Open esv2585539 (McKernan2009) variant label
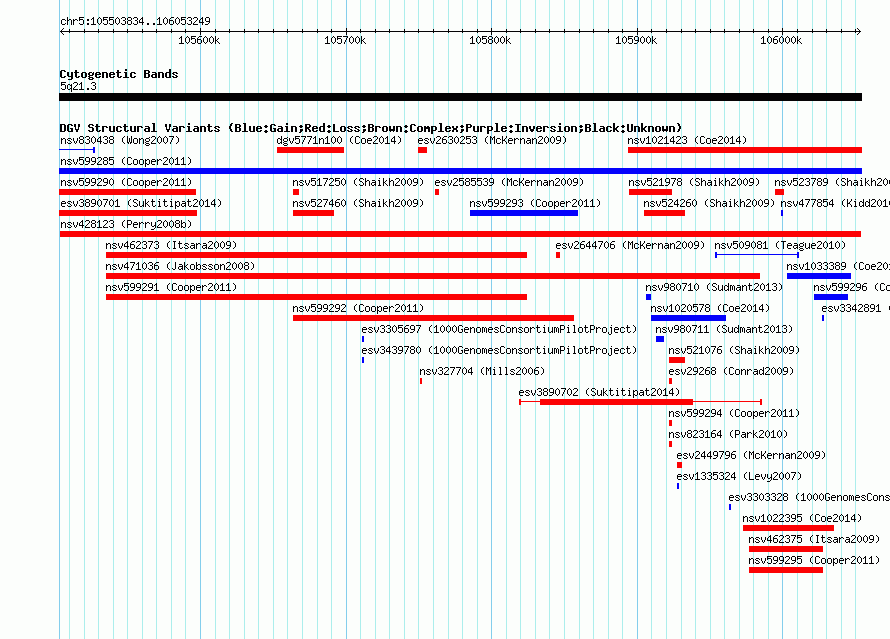890x639 pixels. tap(509, 182)
